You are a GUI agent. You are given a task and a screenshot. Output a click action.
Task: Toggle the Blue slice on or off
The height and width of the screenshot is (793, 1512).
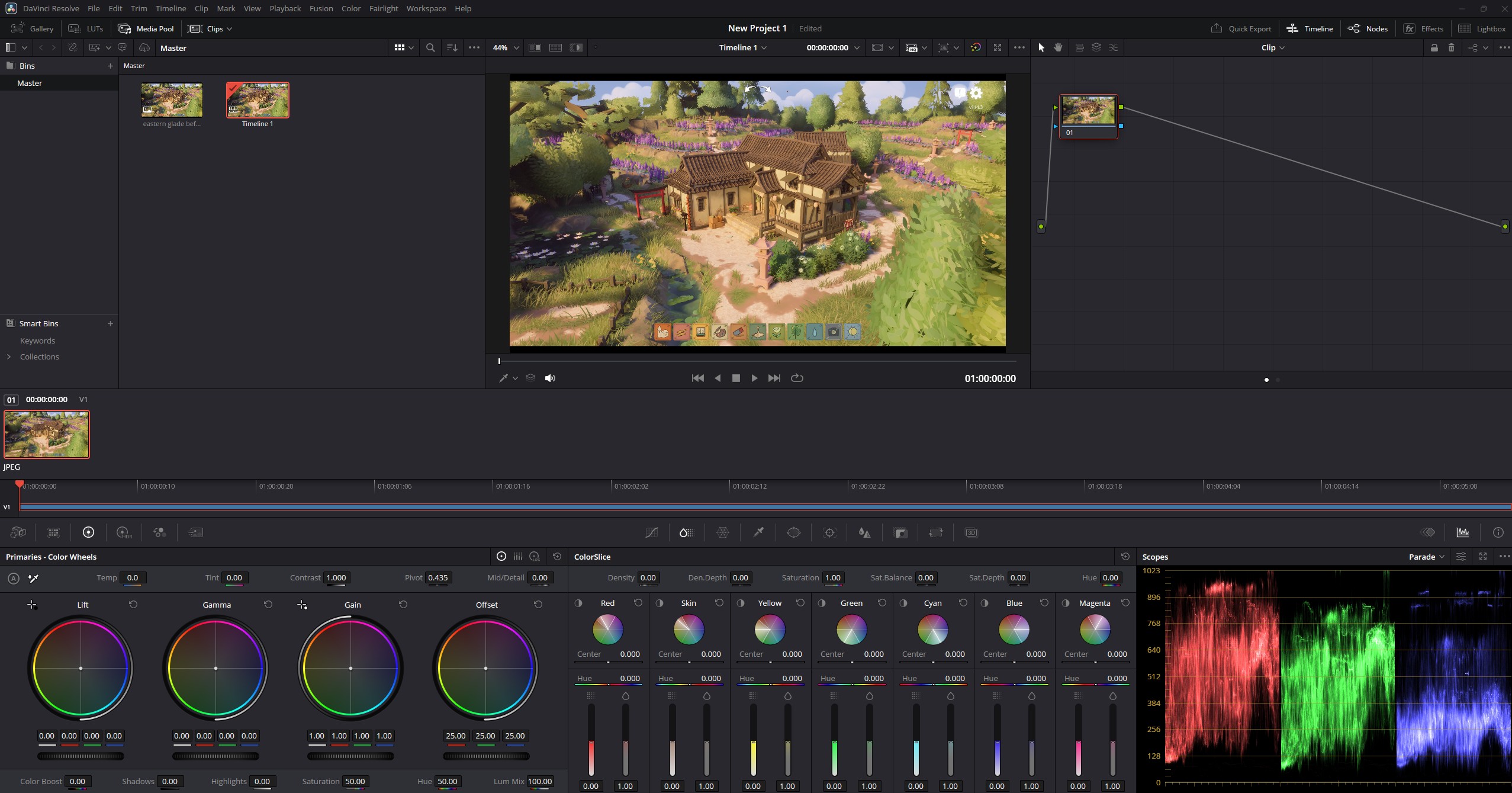coord(985,603)
